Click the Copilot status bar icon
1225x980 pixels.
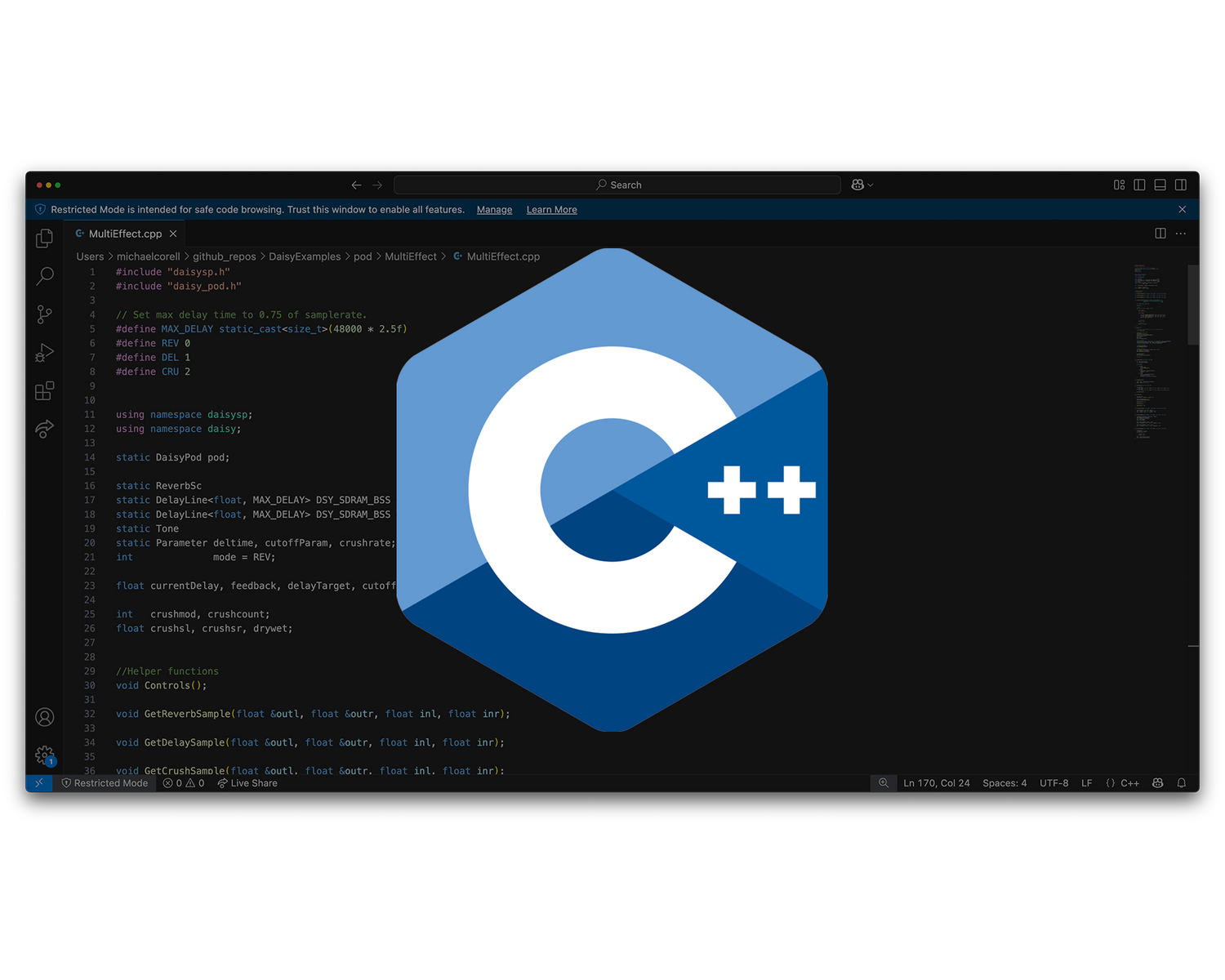coord(1158,783)
